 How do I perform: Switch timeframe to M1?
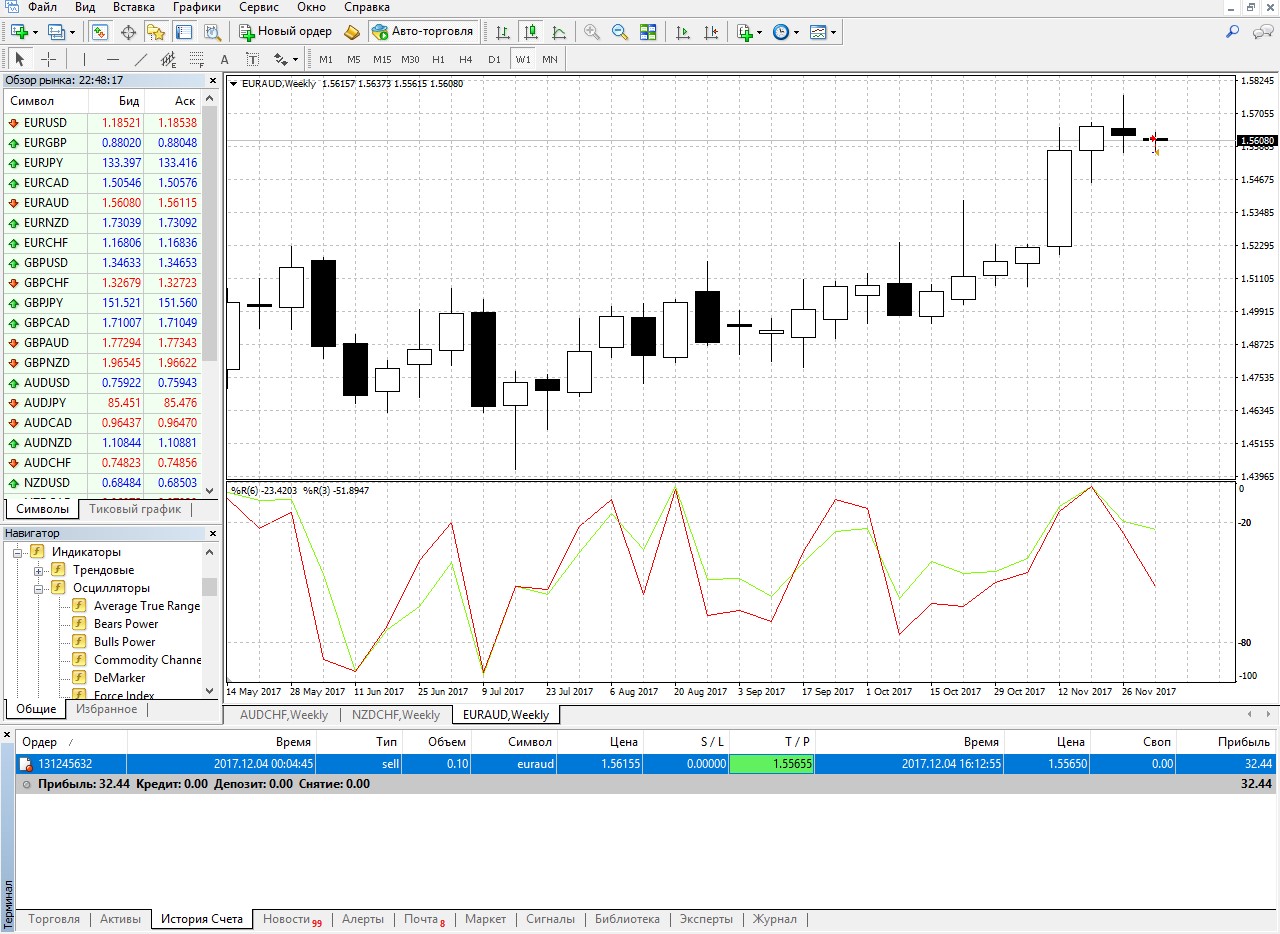pyautogui.click(x=326, y=59)
